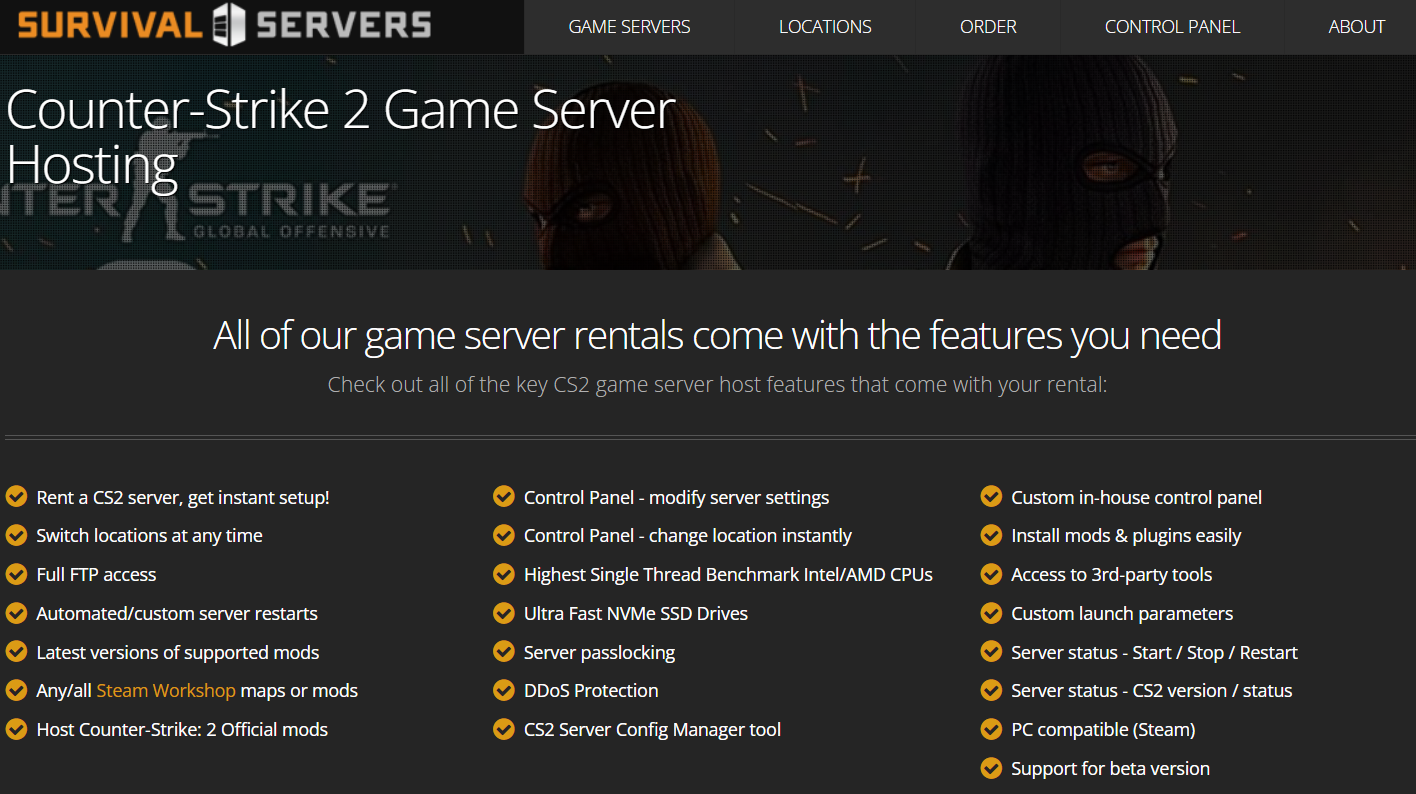The height and width of the screenshot is (794, 1416).
Task: Click checkmark beside 'Custom launch parameters'
Action: (991, 613)
